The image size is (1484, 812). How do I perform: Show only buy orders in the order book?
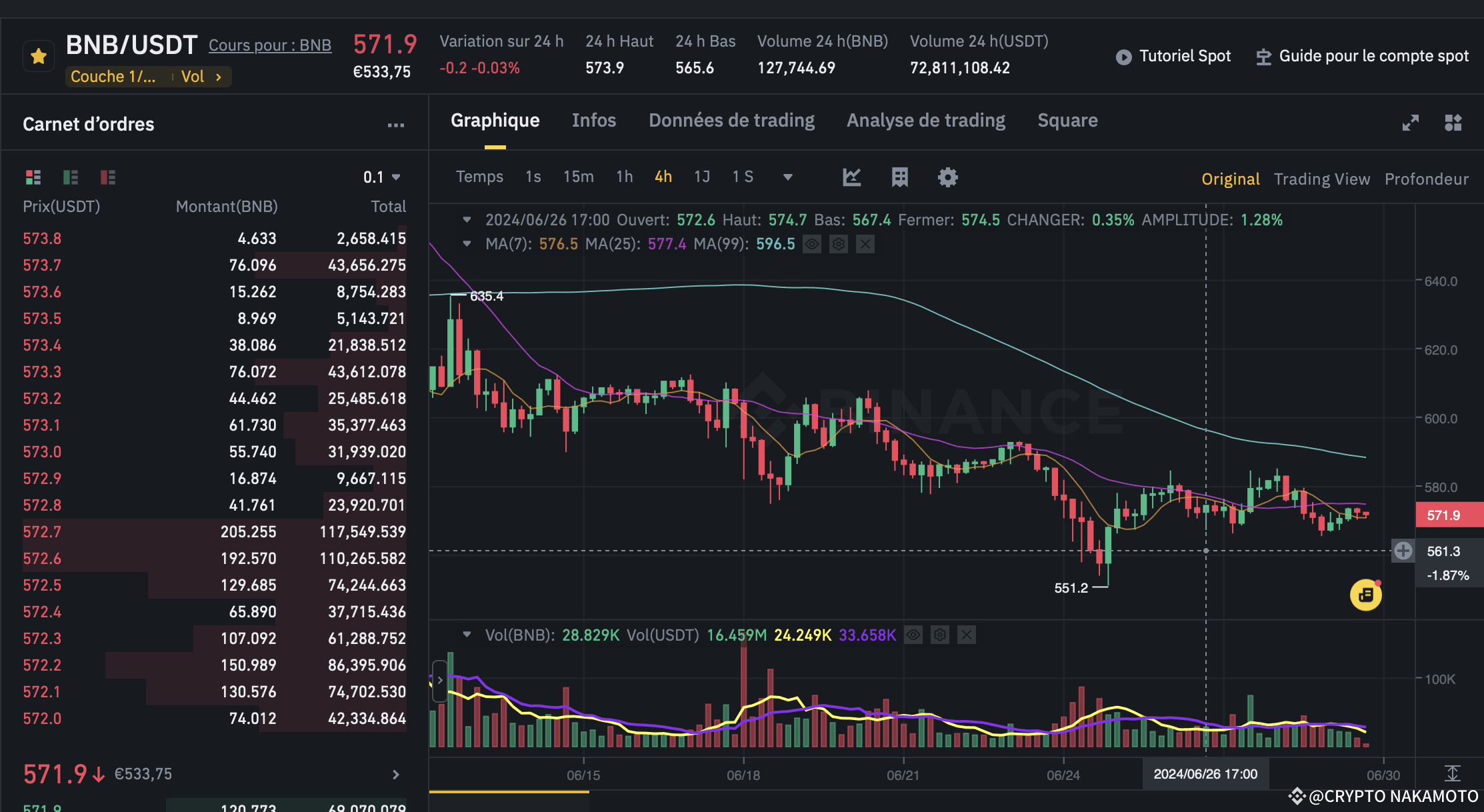[71, 177]
